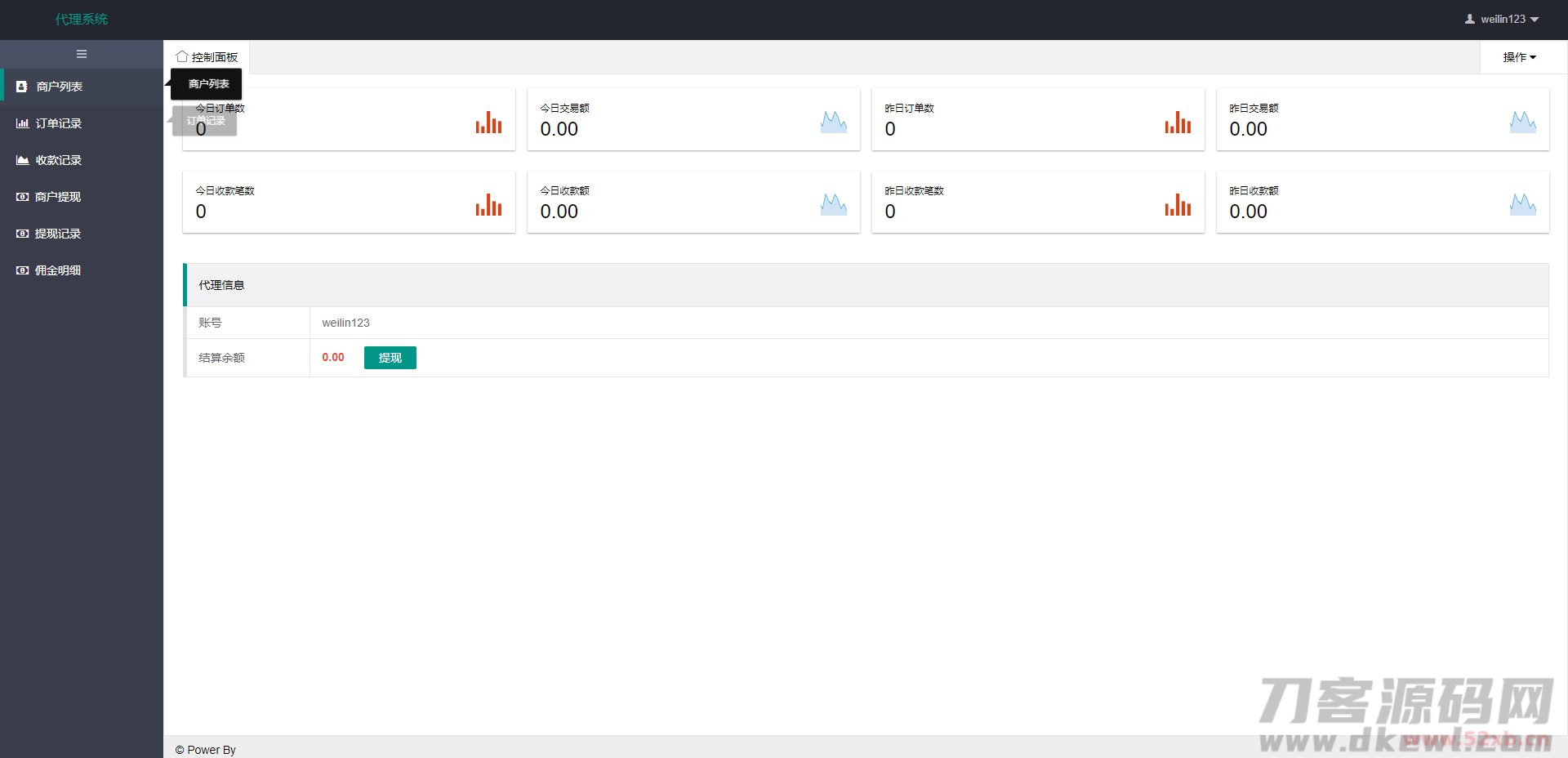The width and height of the screenshot is (1568, 758).
Task: Open 订单记录 in the sidebar
Action: point(58,123)
